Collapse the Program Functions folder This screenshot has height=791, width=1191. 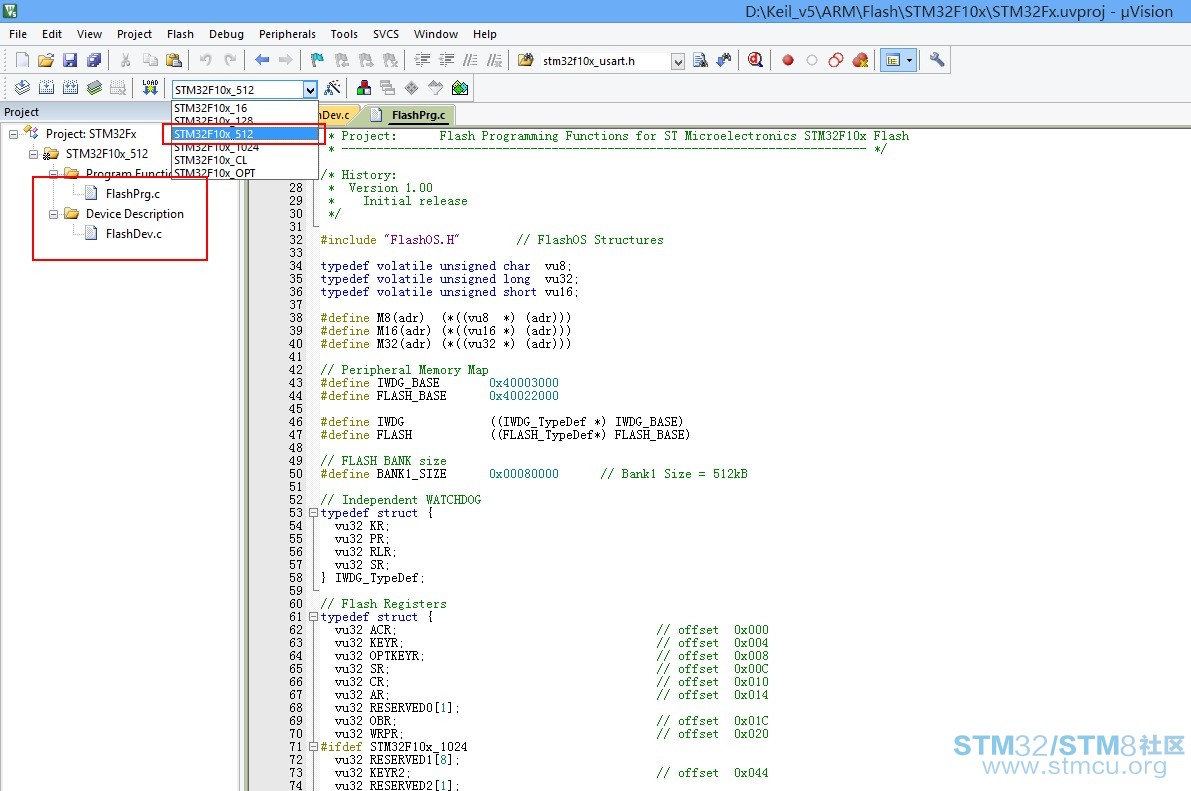(x=53, y=174)
